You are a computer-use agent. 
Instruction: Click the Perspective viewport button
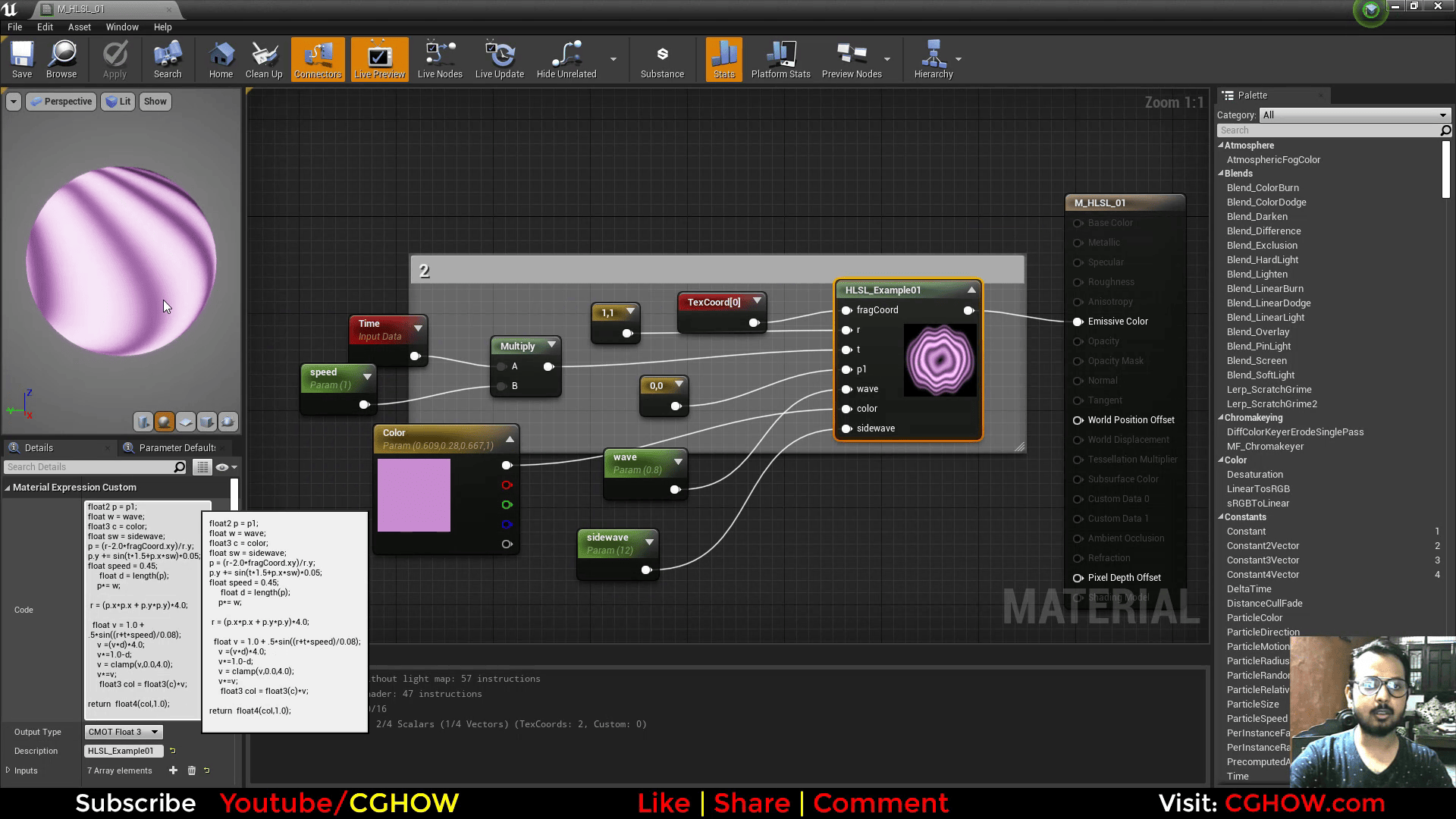coord(61,102)
